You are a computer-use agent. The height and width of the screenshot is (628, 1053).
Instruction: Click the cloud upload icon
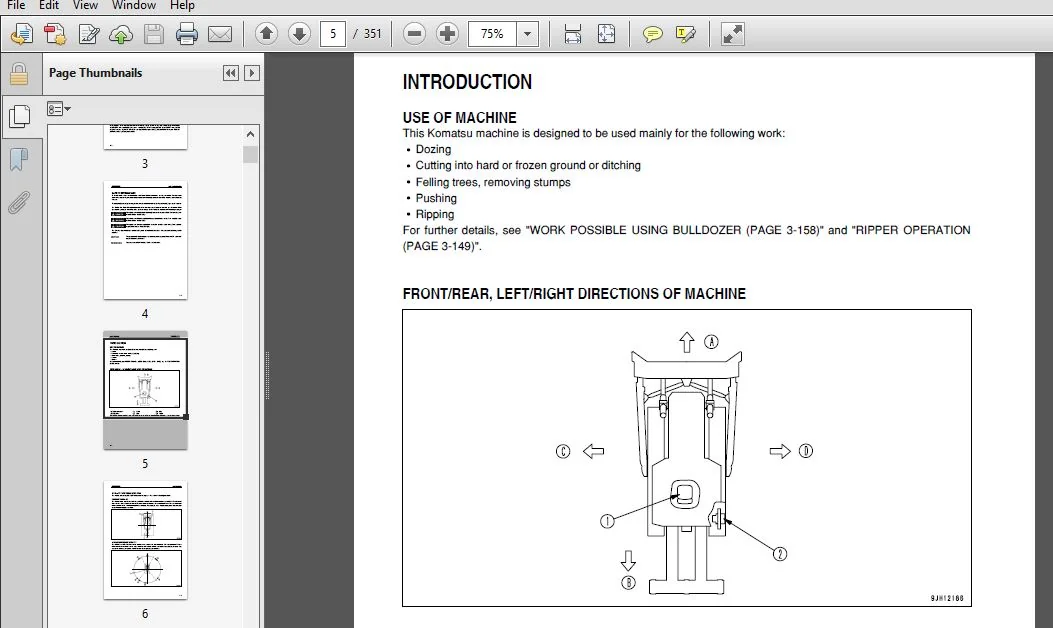[121, 34]
